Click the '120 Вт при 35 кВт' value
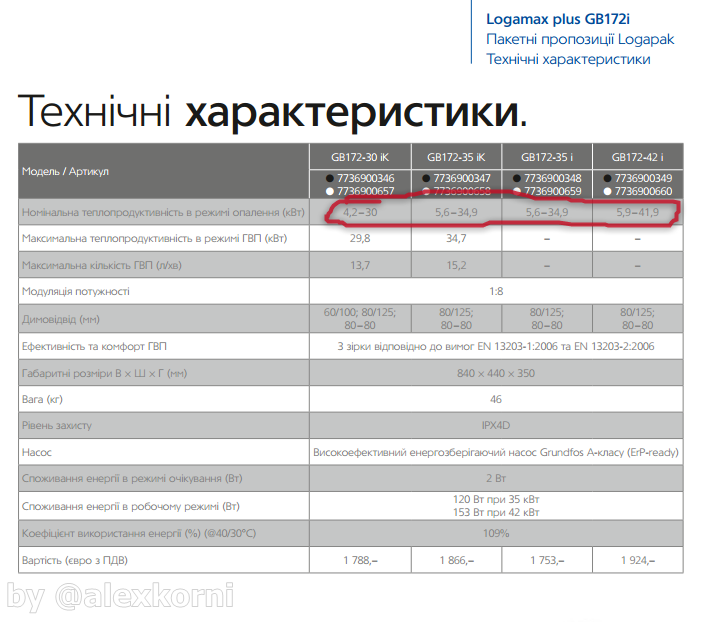727x622 pixels. 496,500
